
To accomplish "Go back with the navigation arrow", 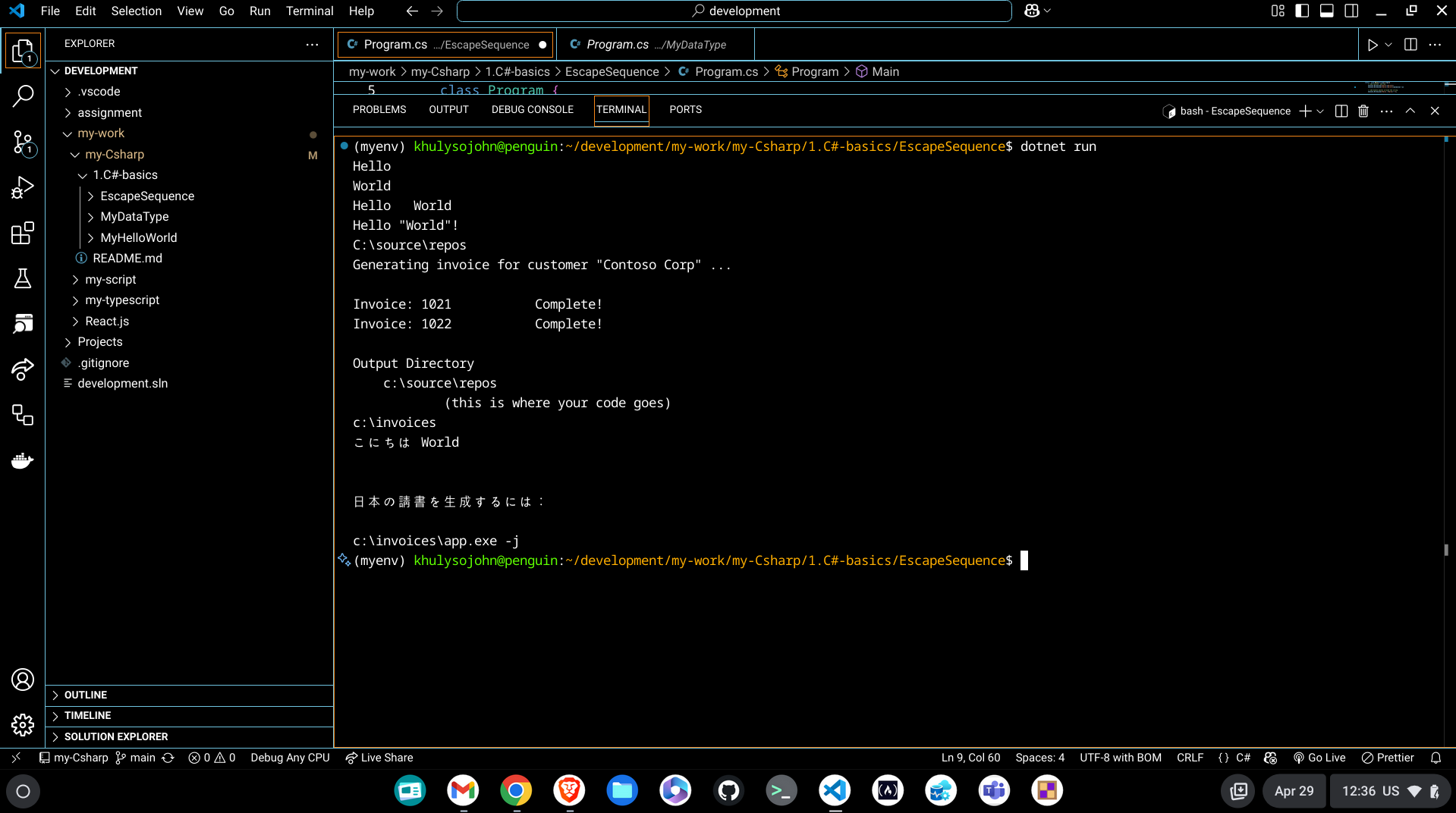I will (x=412, y=11).
